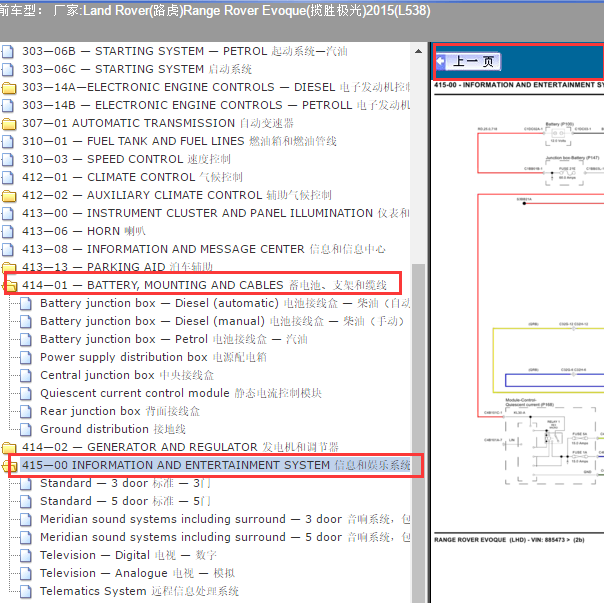Open 413—00 Instrument Cluster and Panel Illumination
This screenshot has height=603, width=604.
pos(216,213)
